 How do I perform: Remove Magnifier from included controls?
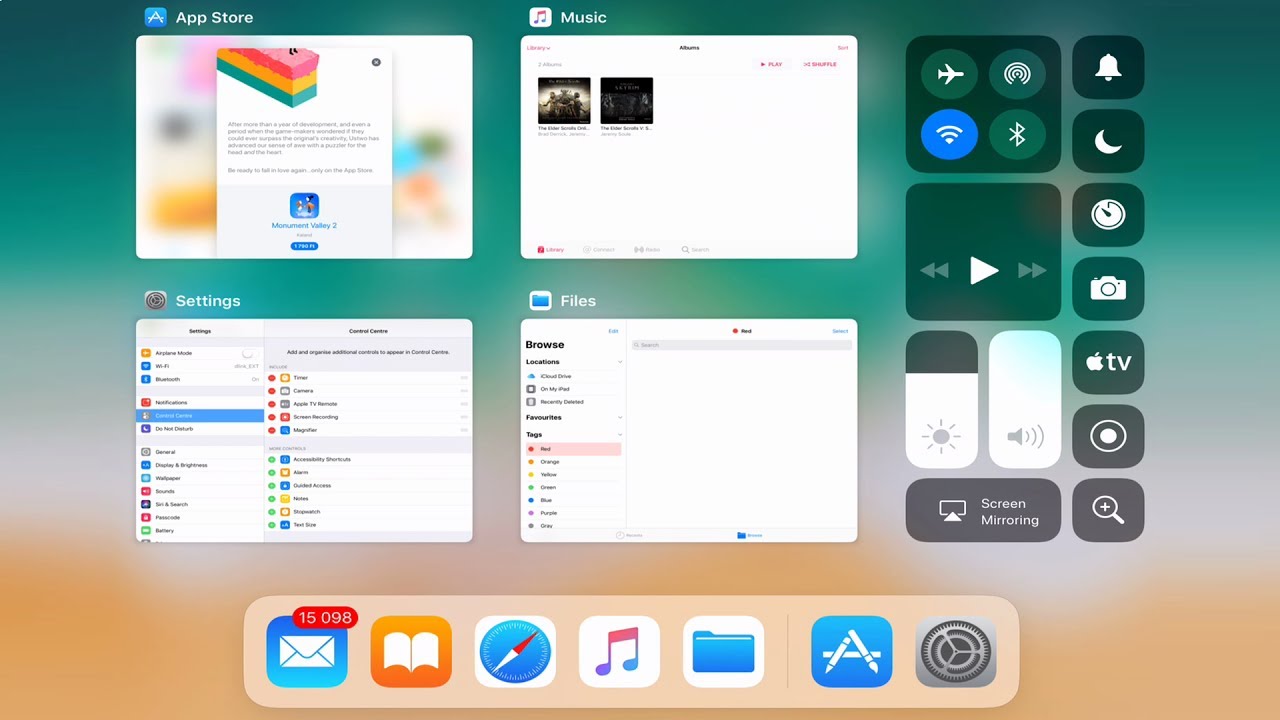click(272, 430)
